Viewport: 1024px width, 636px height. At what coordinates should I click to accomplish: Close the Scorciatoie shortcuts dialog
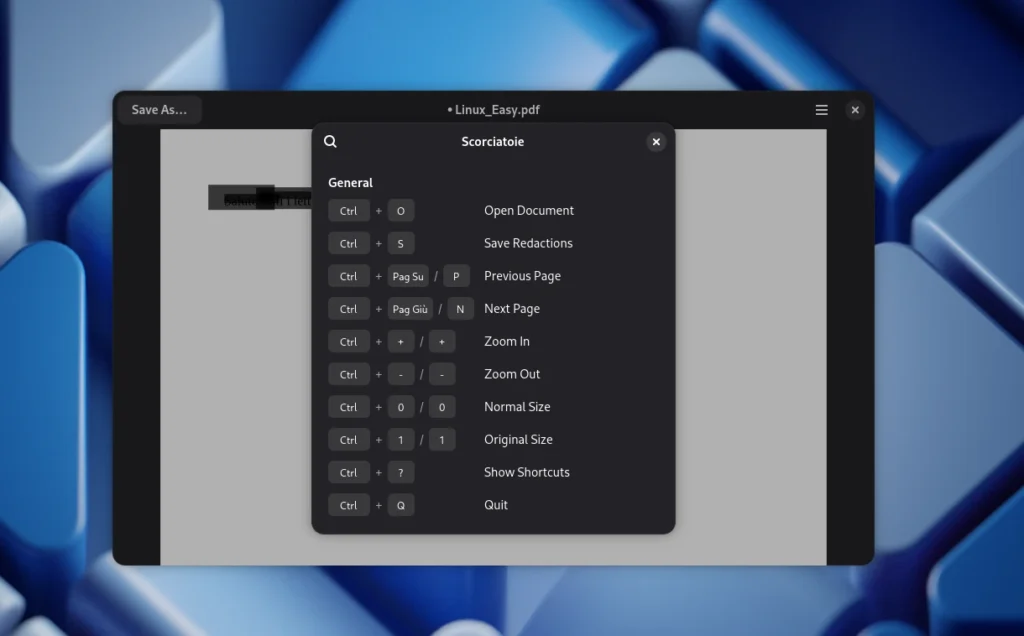click(x=656, y=142)
